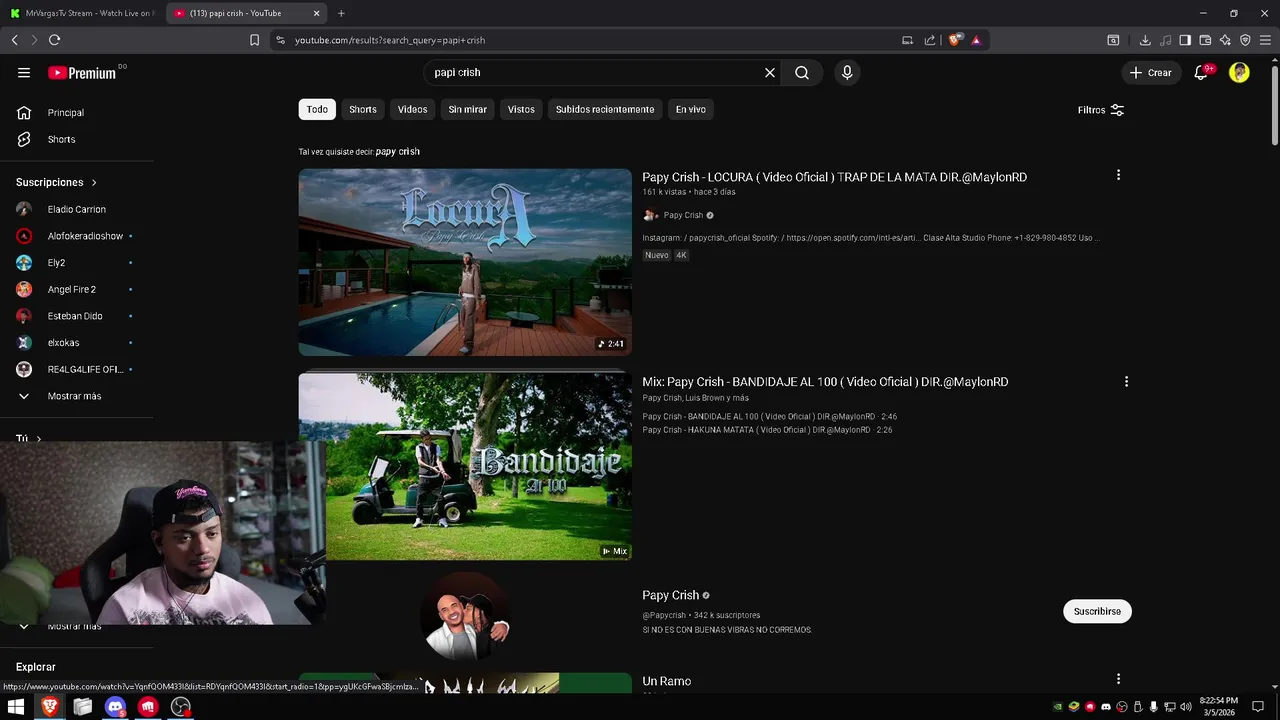Select the En vivo filter chip

690,109
